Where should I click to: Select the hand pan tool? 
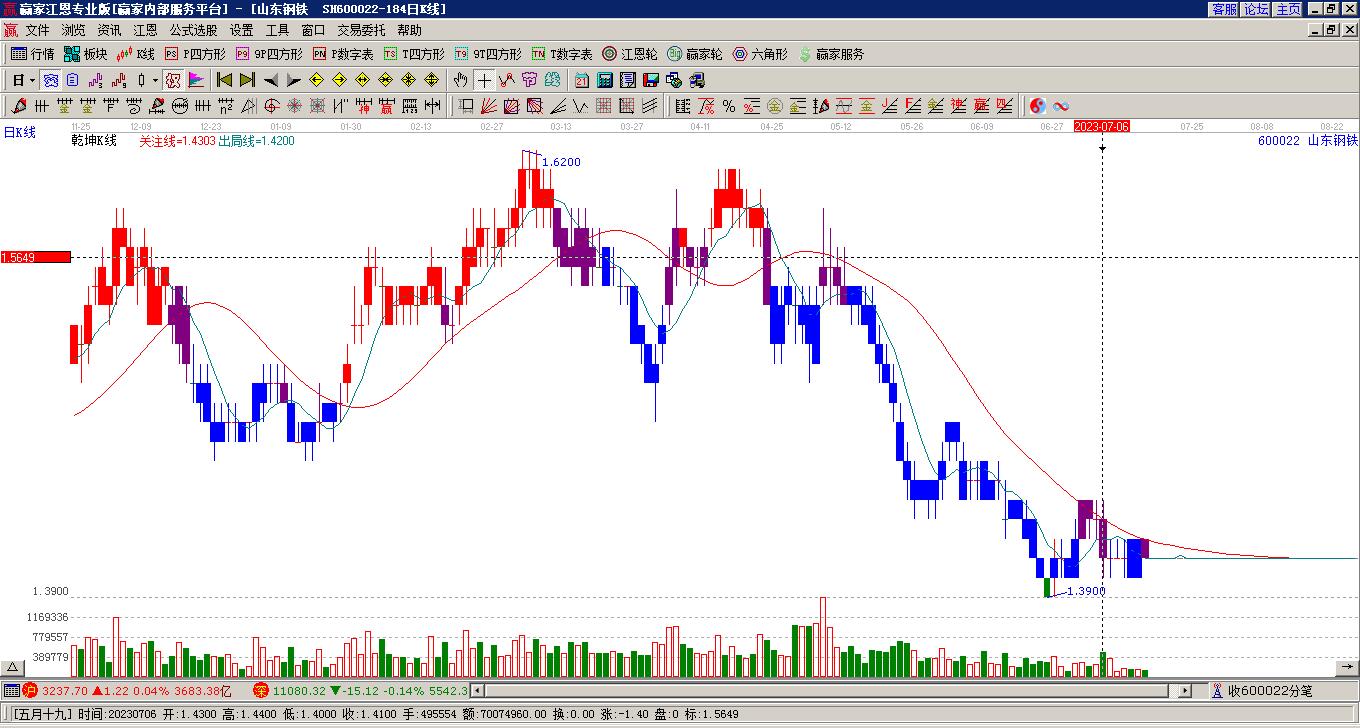tap(460, 80)
